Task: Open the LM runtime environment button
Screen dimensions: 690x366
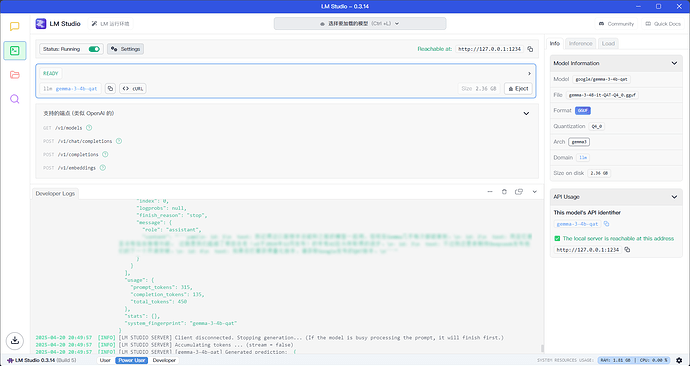Action: pyautogui.click(x=110, y=24)
